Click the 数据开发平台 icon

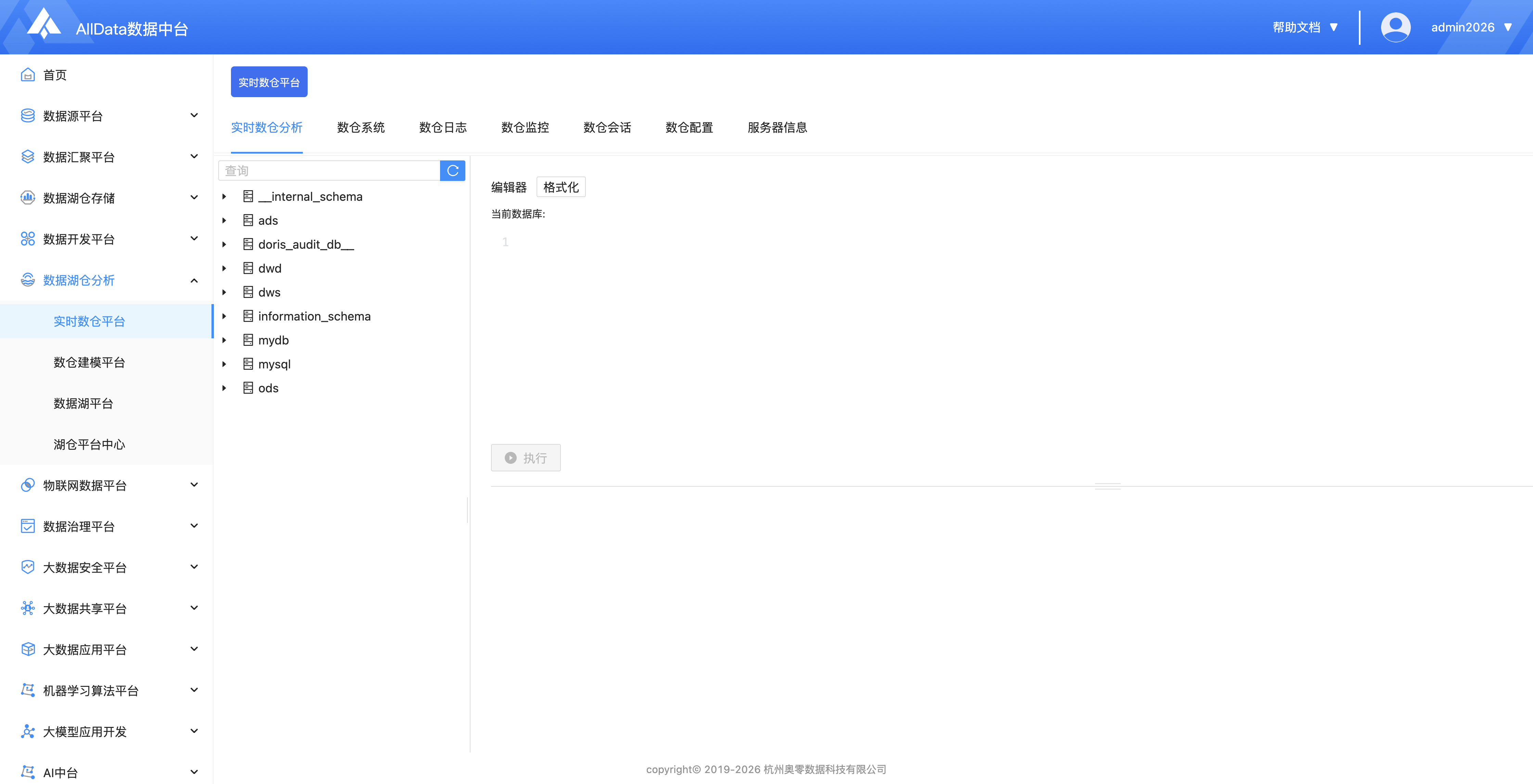coord(27,238)
